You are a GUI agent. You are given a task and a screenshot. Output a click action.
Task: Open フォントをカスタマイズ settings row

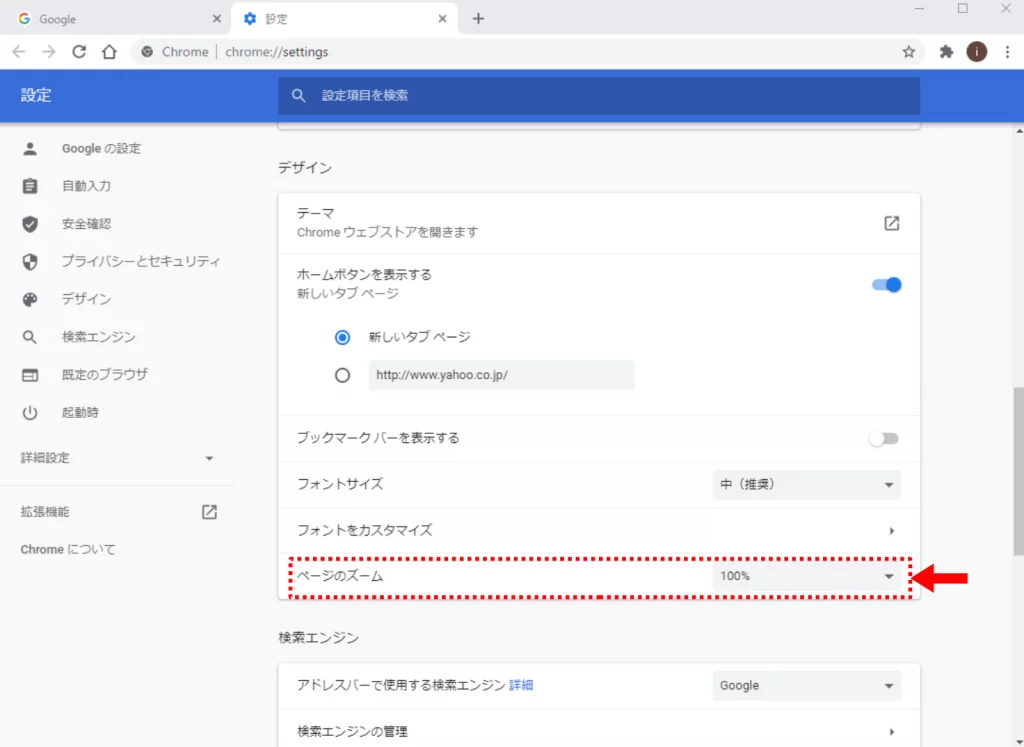coord(598,530)
